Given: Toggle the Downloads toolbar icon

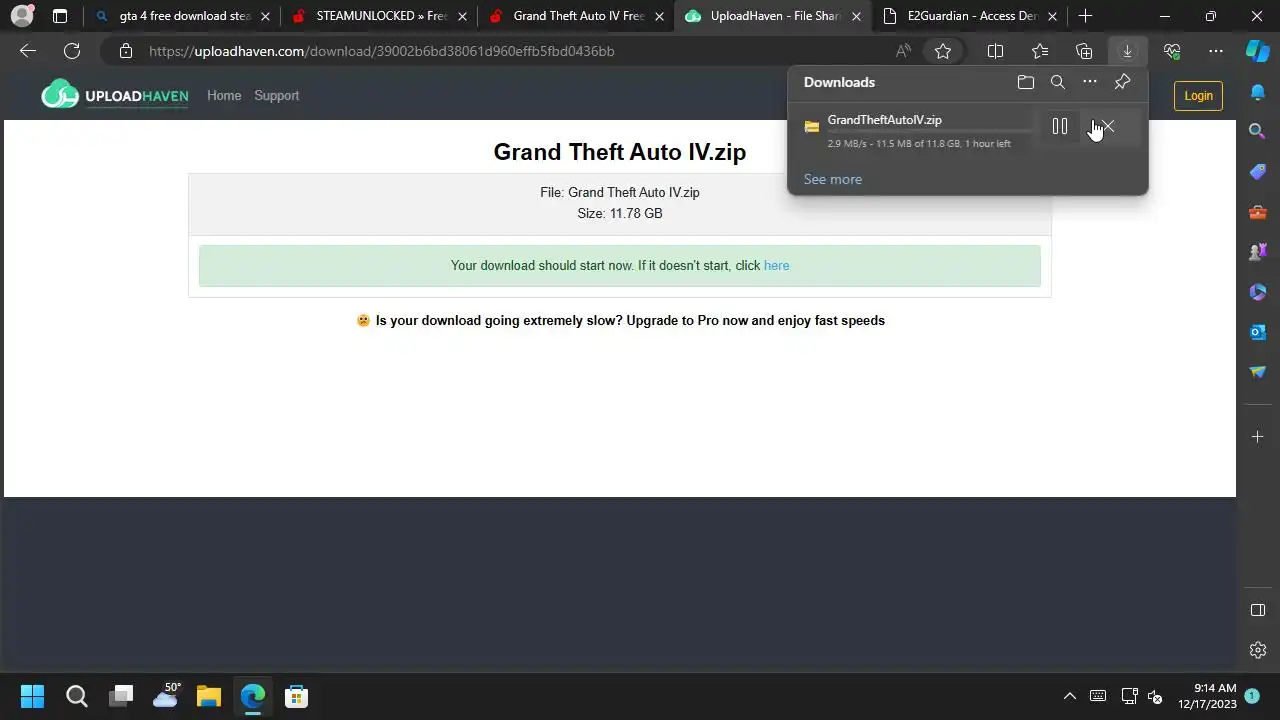Looking at the screenshot, I should 1127,51.
